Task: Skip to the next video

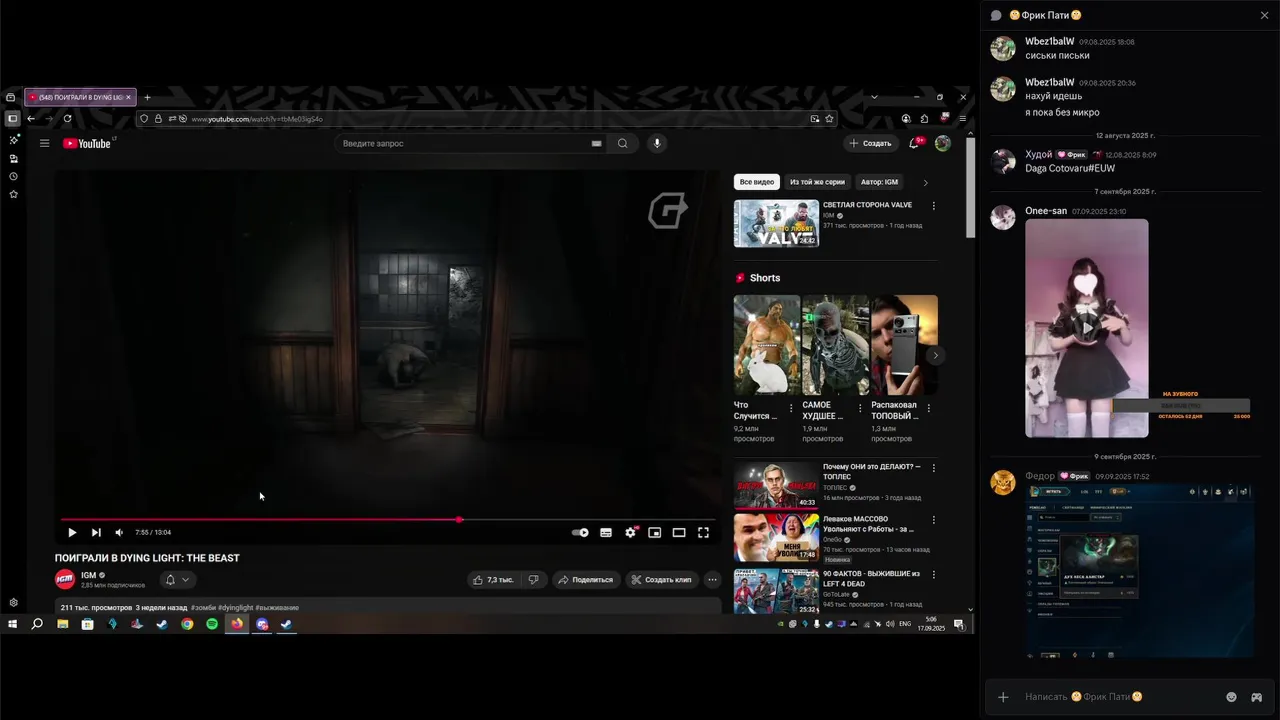Action: click(x=96, y=533)
